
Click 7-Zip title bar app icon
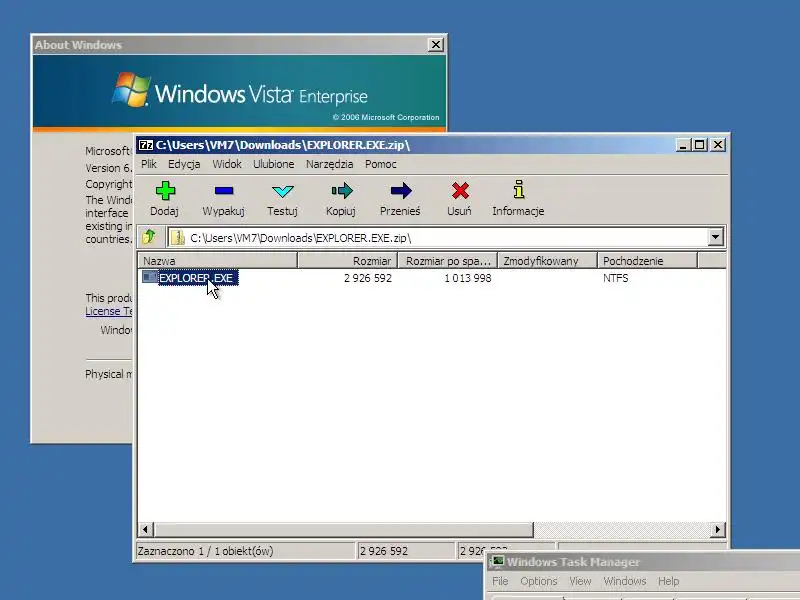tap(146, 145)
